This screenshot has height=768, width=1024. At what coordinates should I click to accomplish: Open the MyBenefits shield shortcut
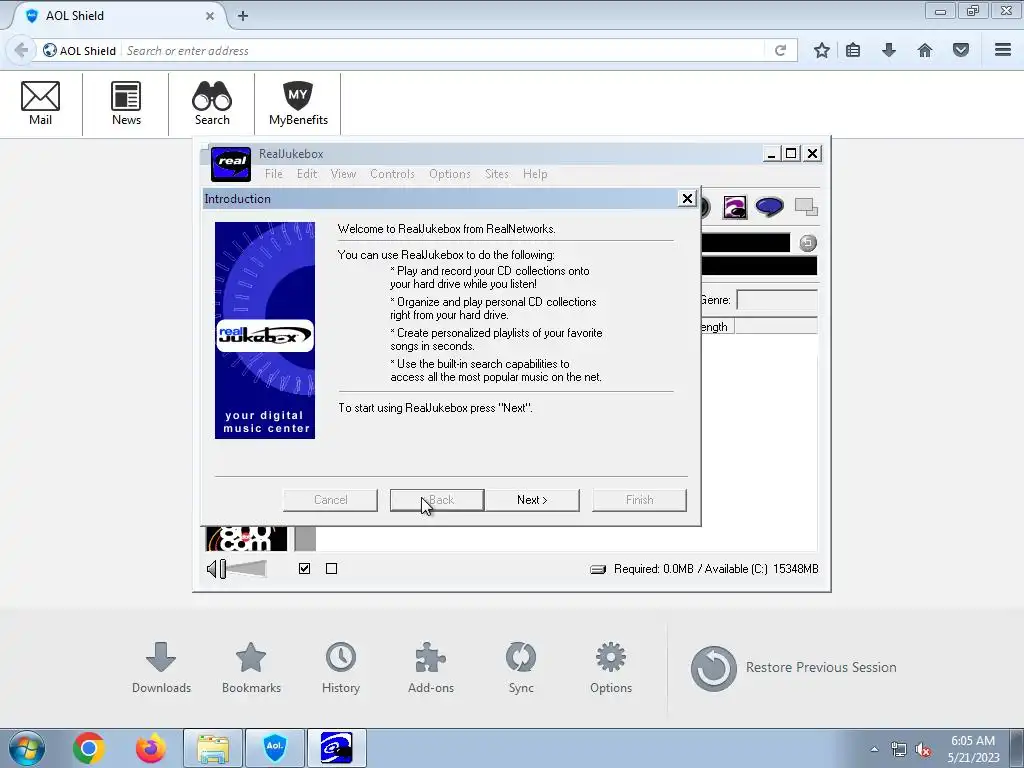[298, 103]
